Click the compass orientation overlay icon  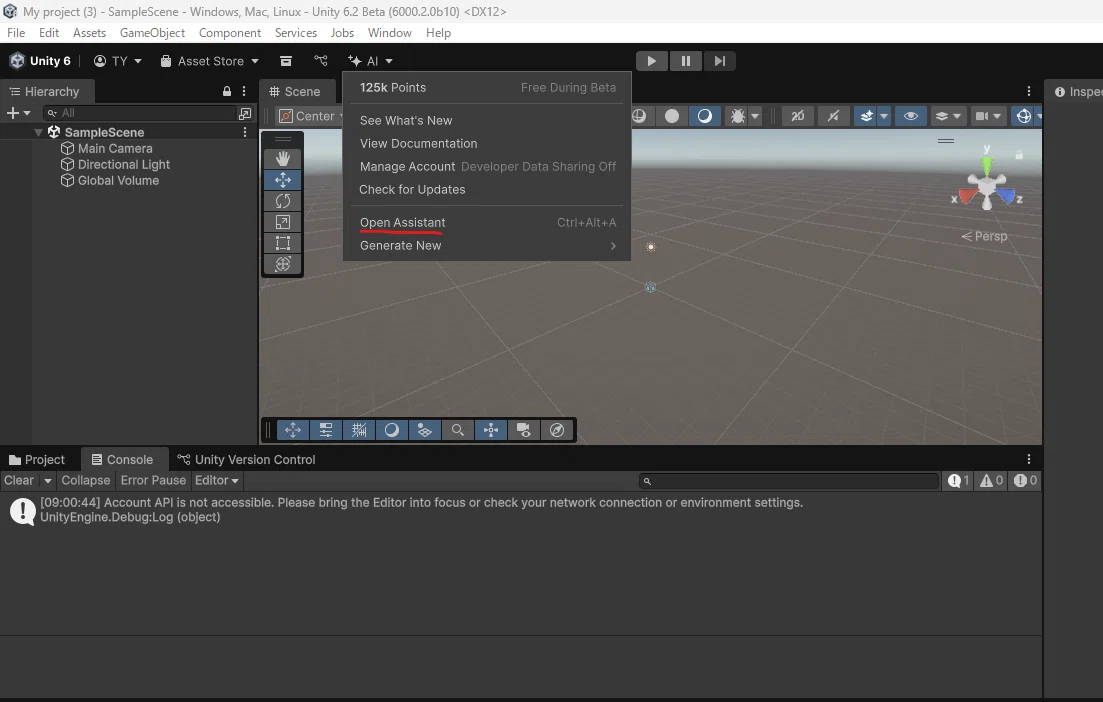click(x=557, y=430)
